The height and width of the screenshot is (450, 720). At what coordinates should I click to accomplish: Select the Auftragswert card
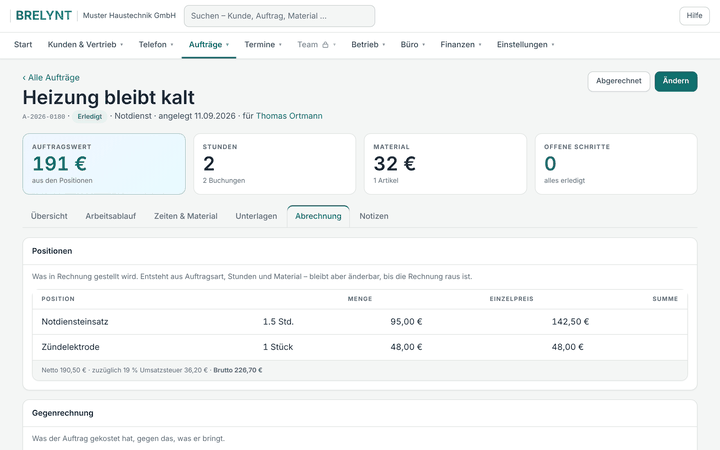pos(104,164)
